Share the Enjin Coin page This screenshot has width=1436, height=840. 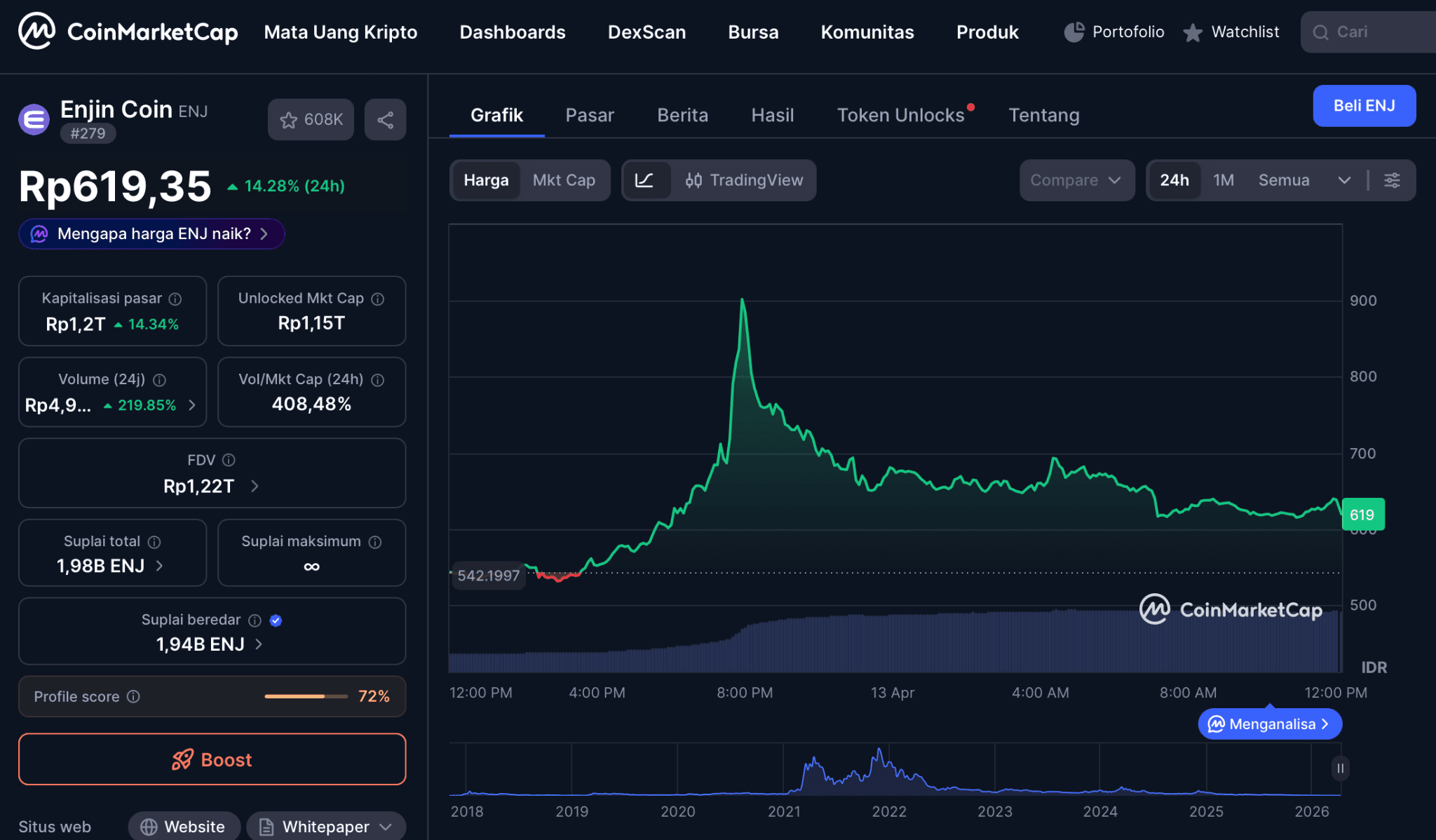coord(385,119)
